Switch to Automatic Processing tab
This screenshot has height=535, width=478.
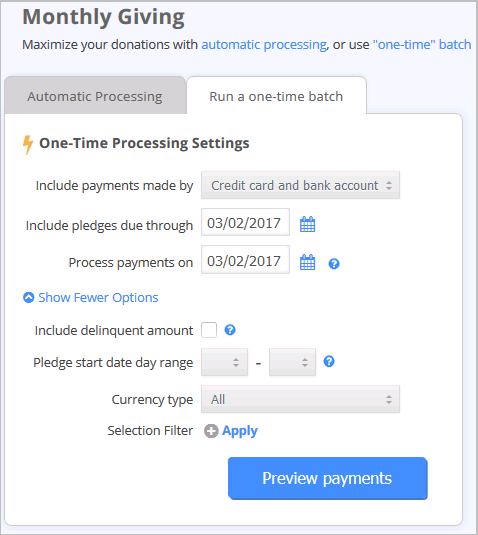[x=95, y=96]
